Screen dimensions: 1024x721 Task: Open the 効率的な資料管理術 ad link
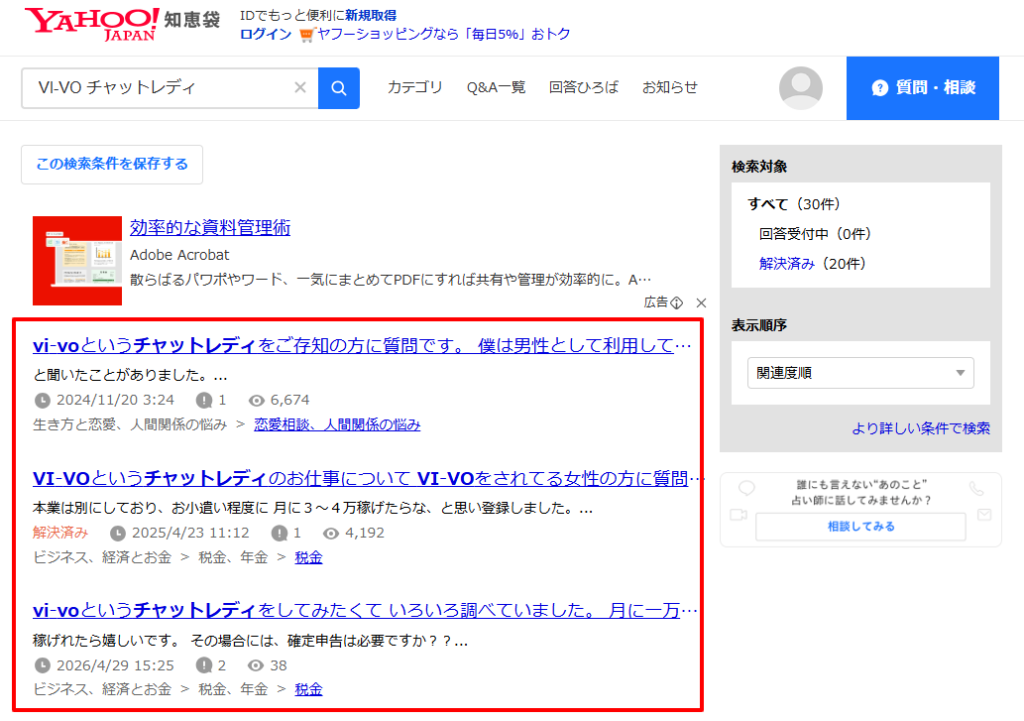coord(210,228)
